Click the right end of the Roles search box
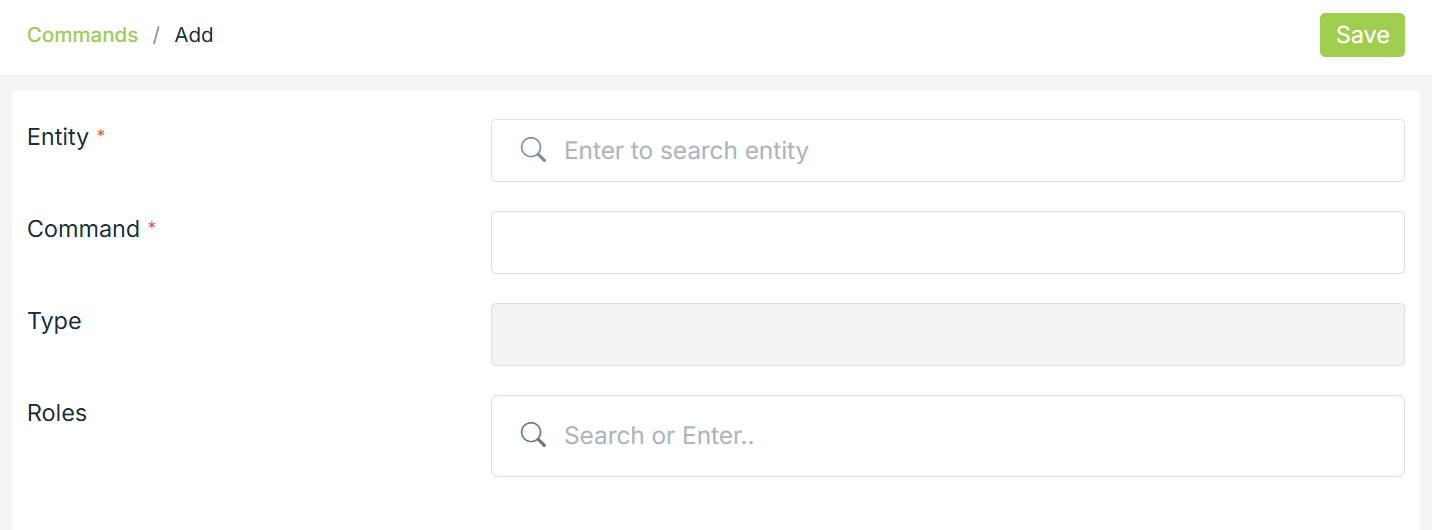The image size is (1432, 530). 1370,436
